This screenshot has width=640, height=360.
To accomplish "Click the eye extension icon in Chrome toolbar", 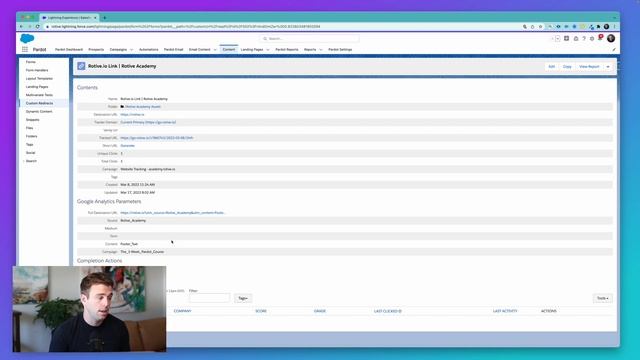I will (558, 27).
